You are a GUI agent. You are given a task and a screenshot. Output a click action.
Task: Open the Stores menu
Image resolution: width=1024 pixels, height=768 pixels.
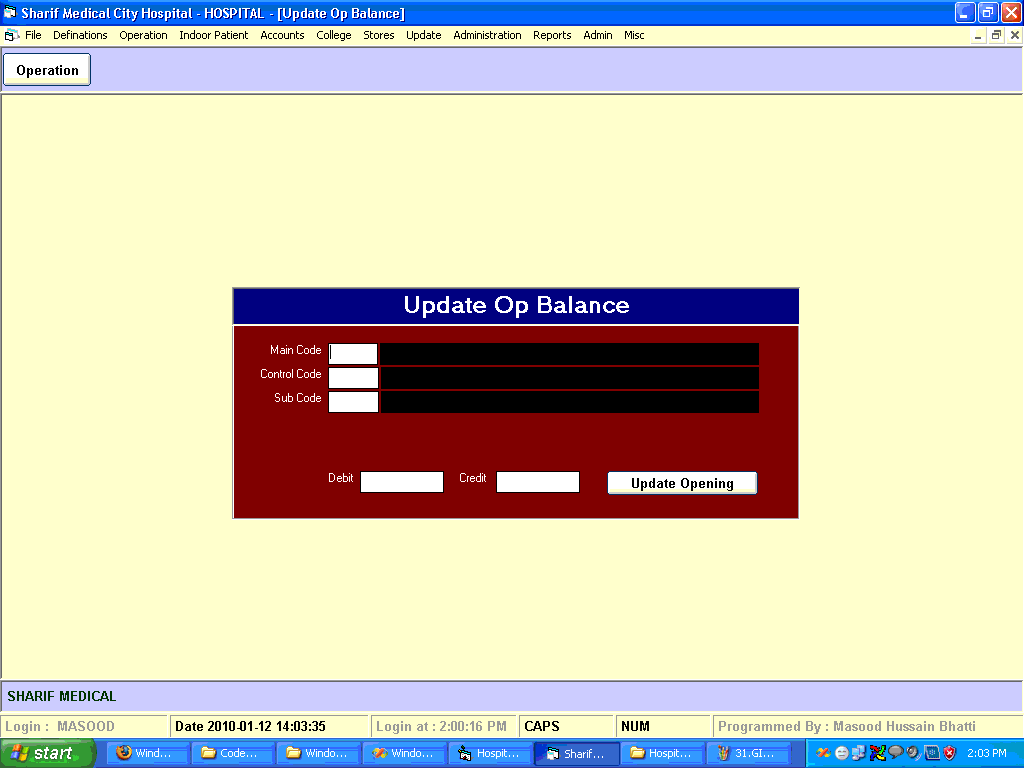(379, 35)
